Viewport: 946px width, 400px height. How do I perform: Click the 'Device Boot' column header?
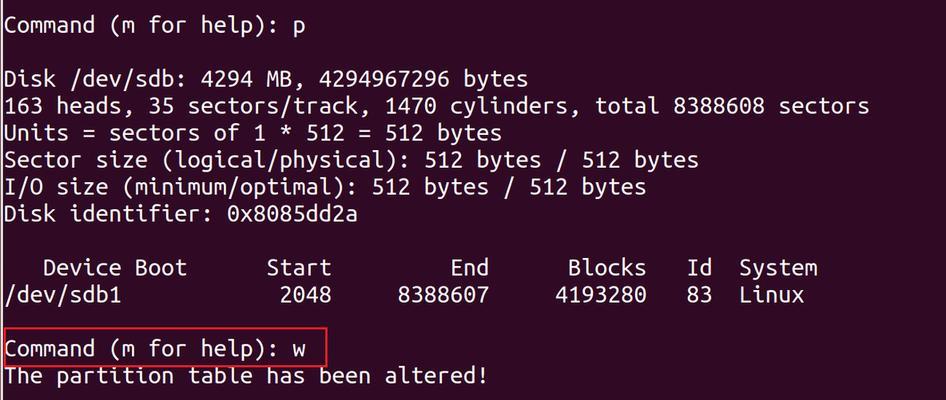point(115,267)
